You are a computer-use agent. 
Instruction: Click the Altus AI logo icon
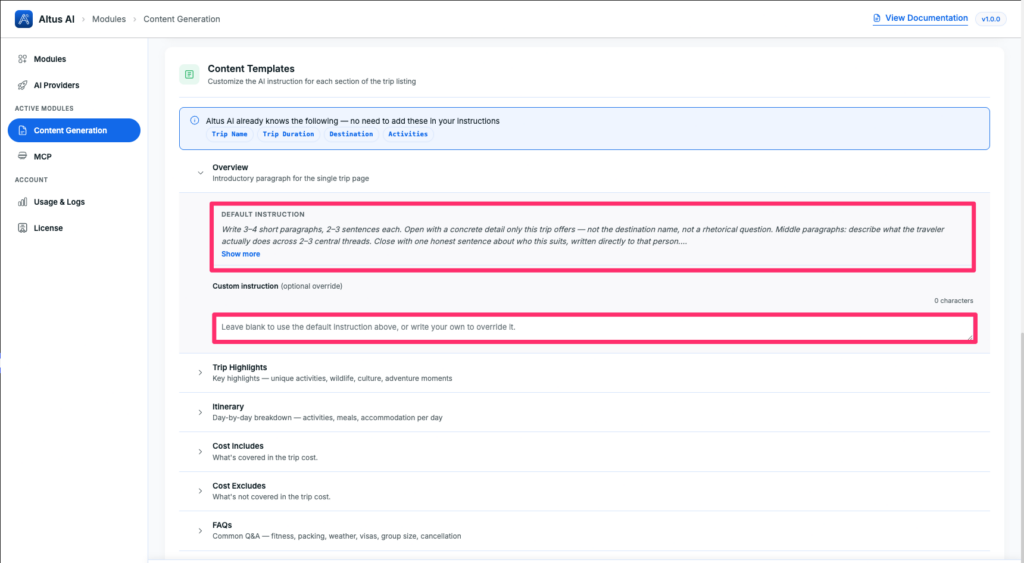24,19
